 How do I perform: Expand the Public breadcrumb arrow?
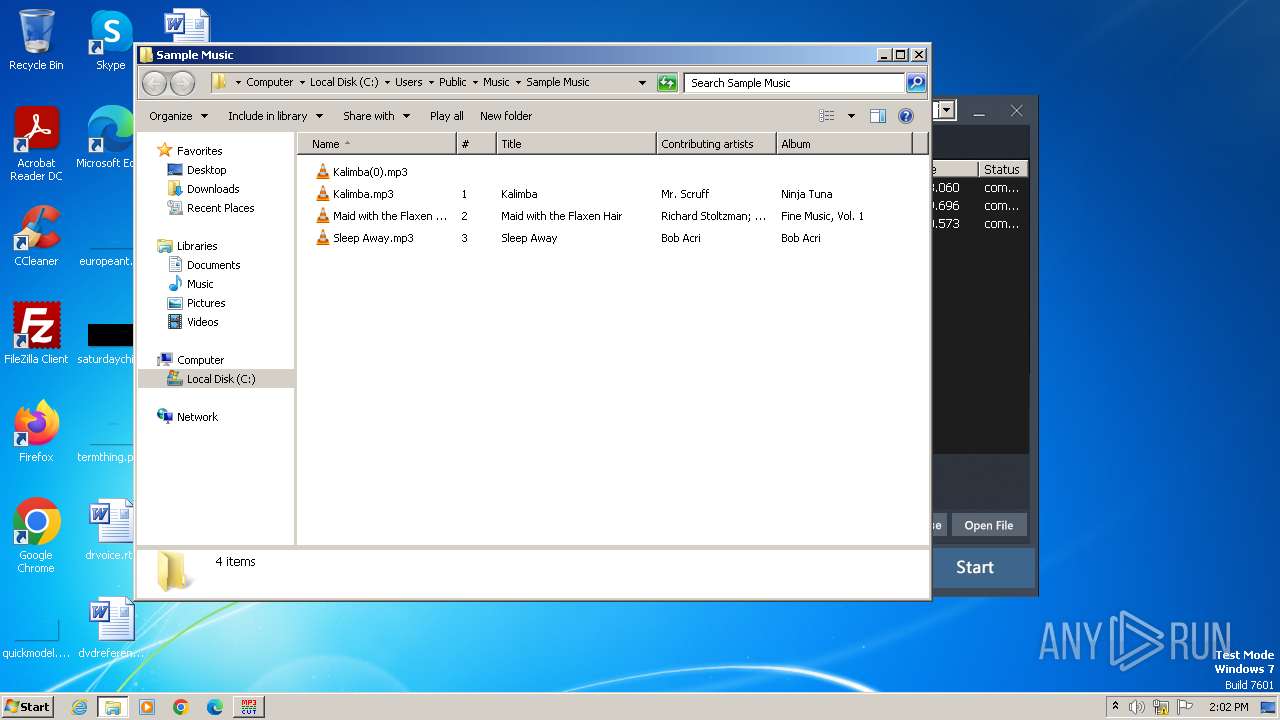coord(474,83)
